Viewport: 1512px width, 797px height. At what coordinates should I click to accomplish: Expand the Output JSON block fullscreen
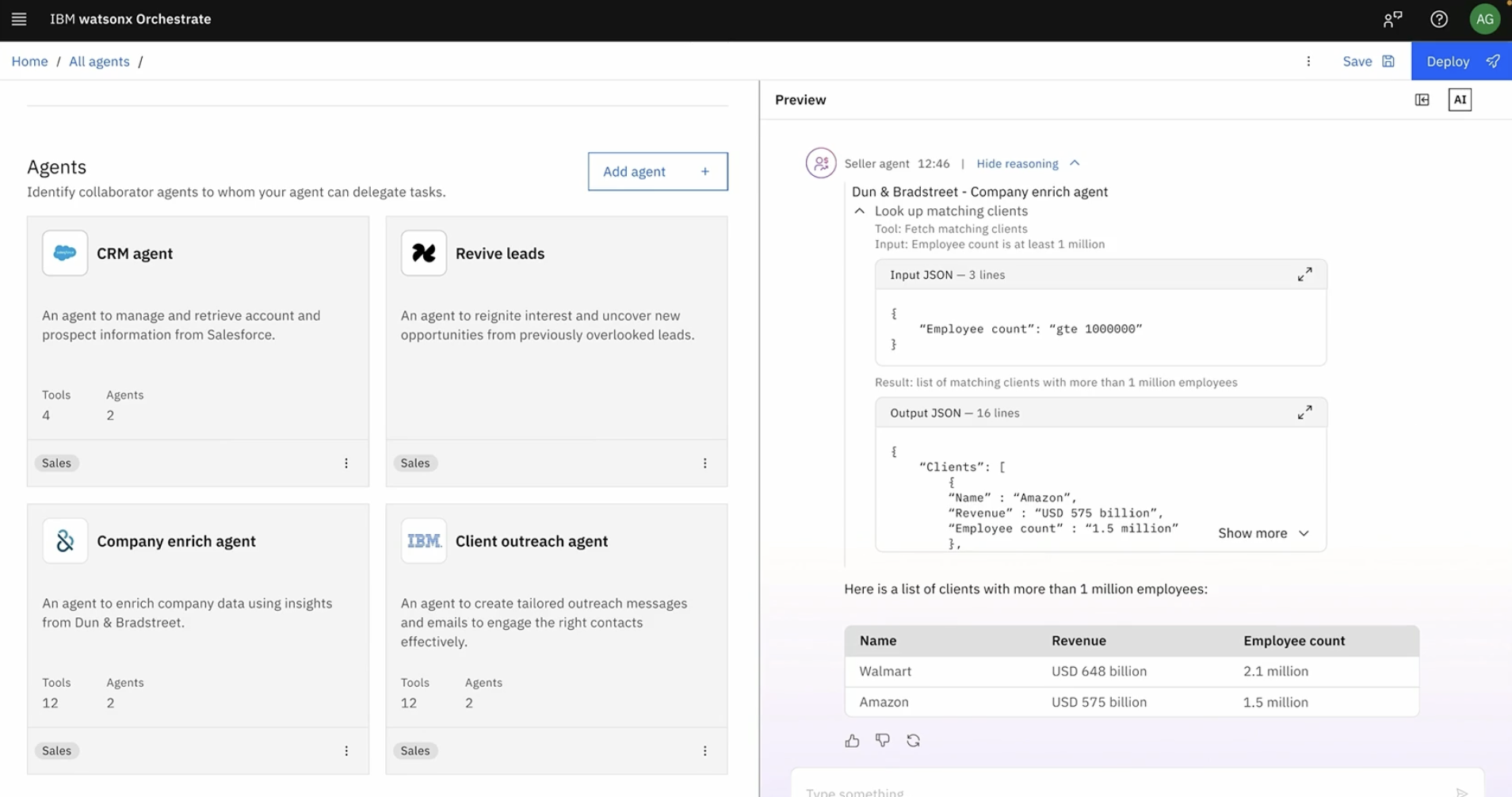click(1304, 413)
